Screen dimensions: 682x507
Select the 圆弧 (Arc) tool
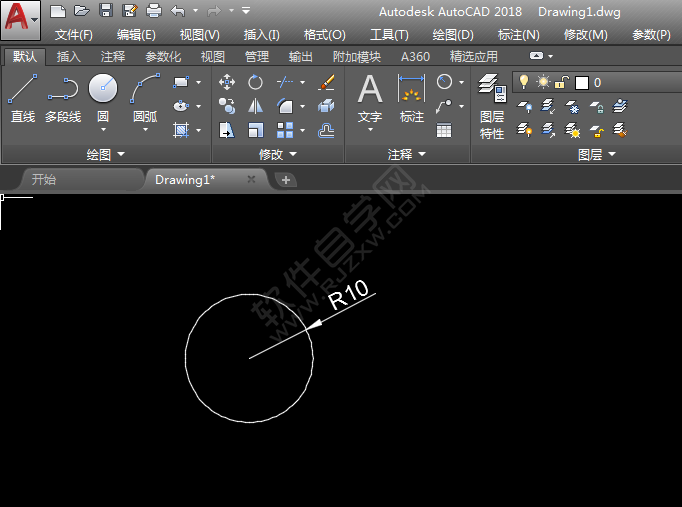coord(145,98)
